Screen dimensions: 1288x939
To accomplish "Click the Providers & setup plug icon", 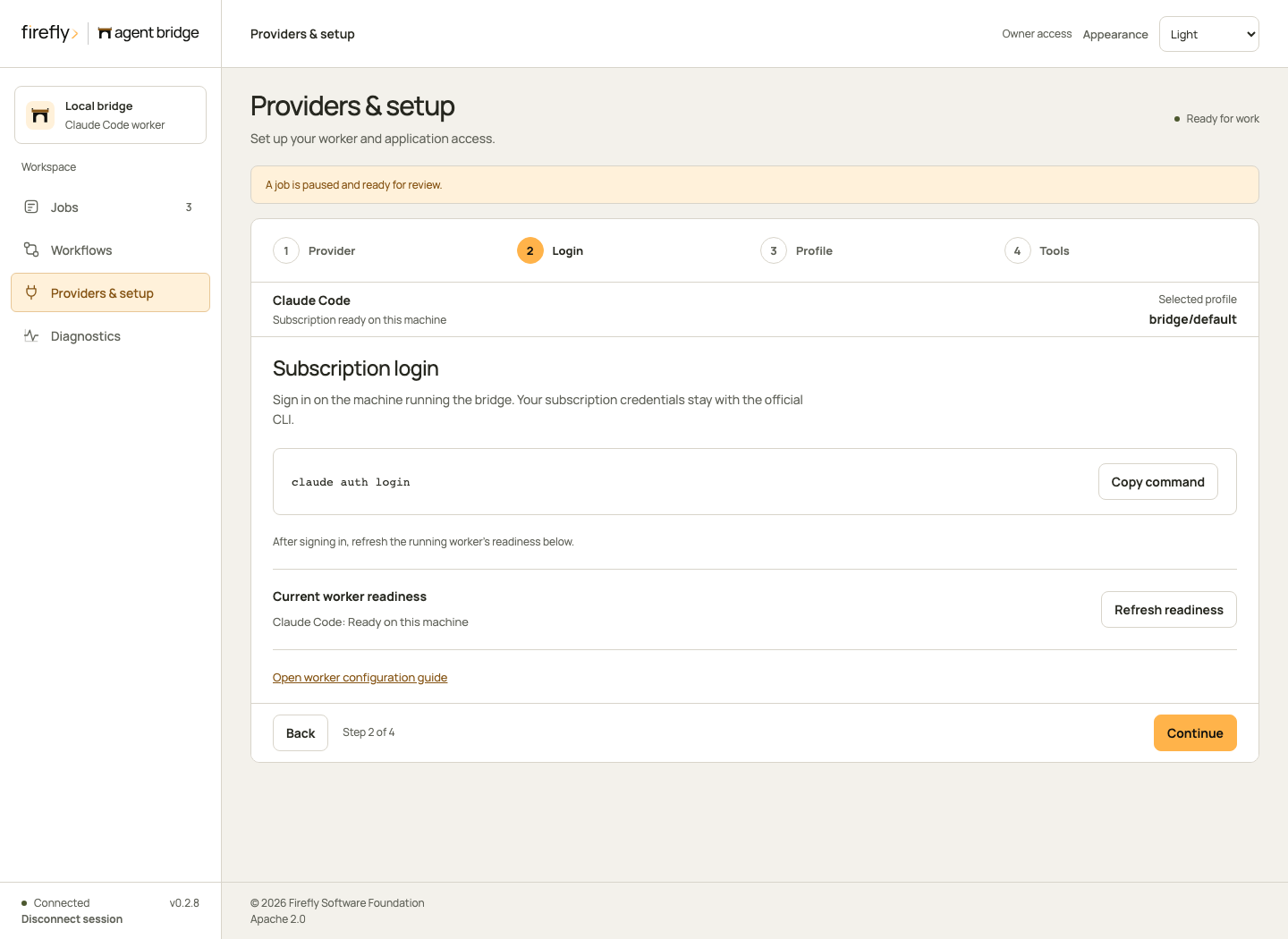I will click(31, 292).
